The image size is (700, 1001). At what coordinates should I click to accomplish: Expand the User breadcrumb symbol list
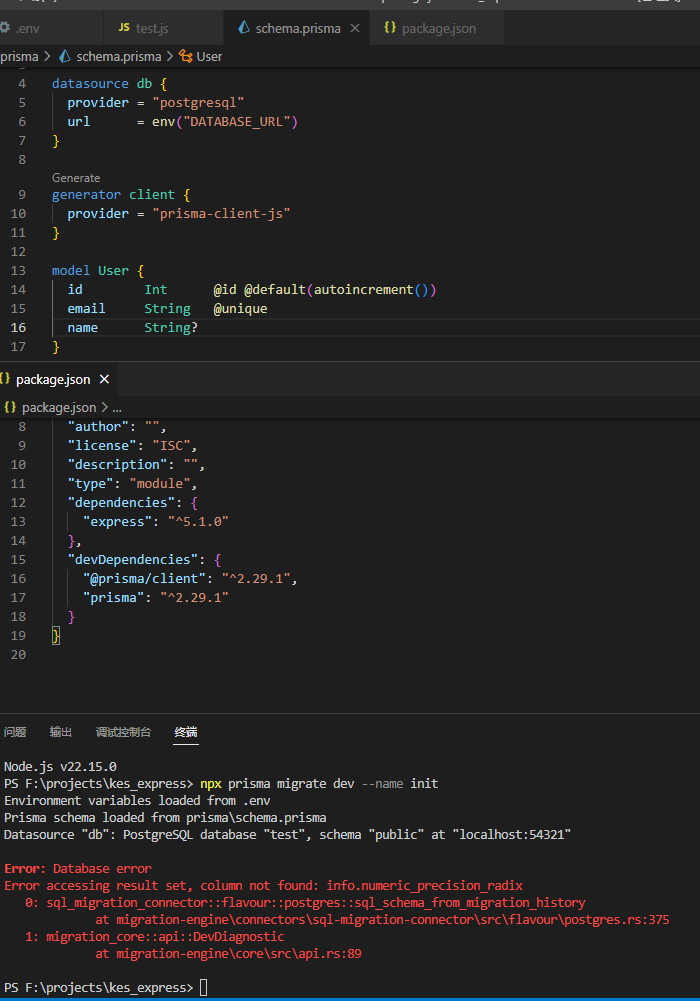pos(209,57)
